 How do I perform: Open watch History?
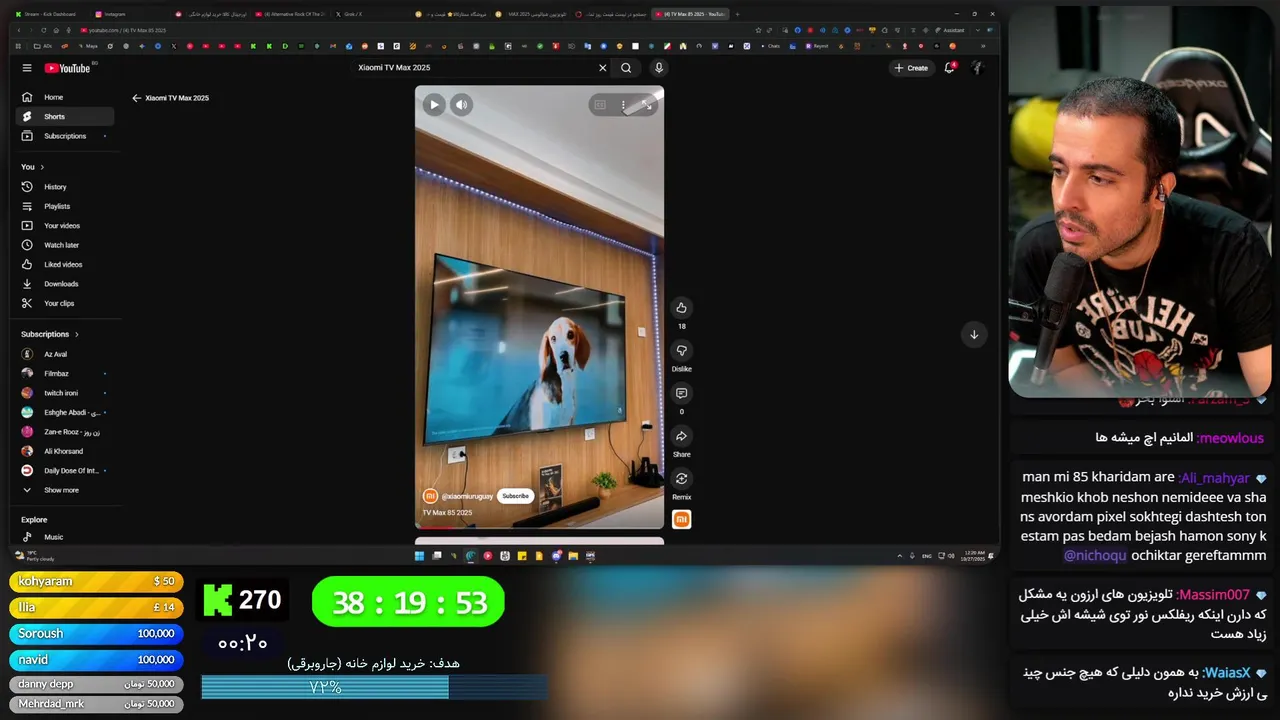[x=66, y=187]
